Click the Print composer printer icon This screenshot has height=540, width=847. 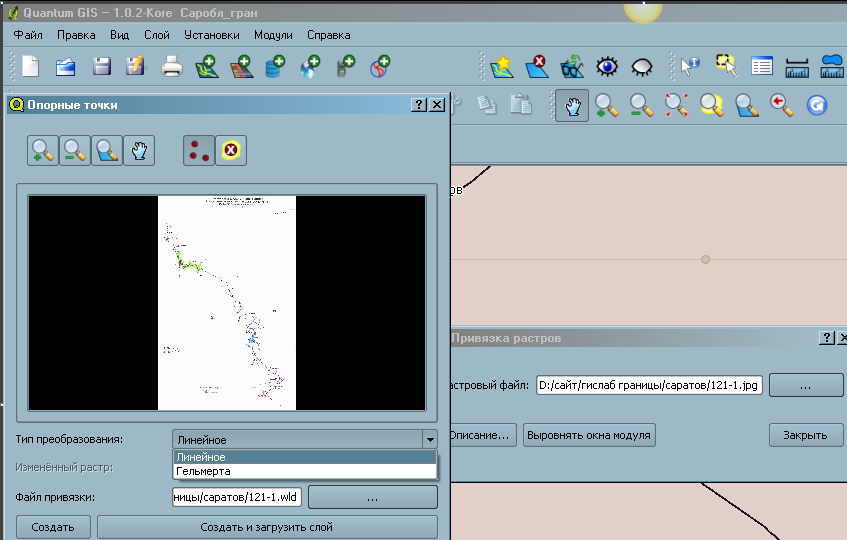pyautogui.click(x=172, y=67)
